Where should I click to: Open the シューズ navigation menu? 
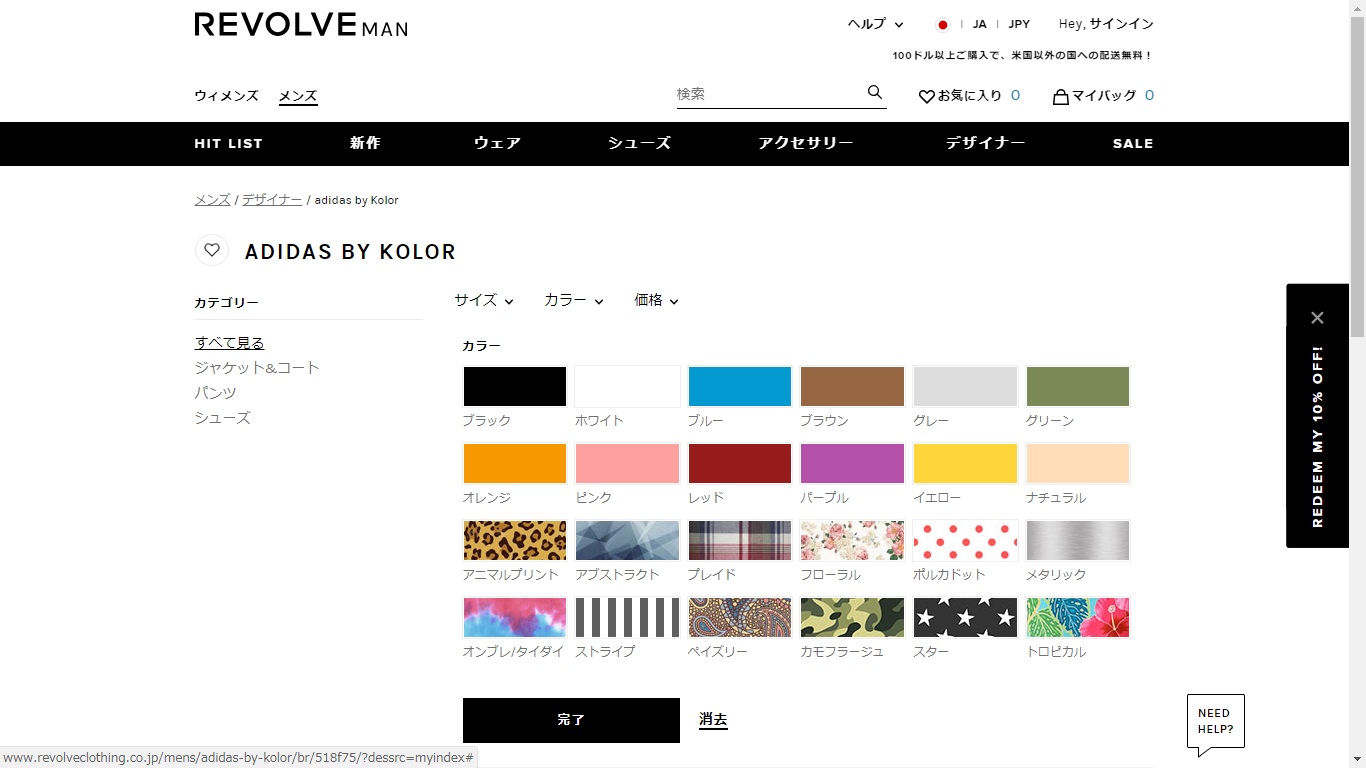(x=639, y=143)
